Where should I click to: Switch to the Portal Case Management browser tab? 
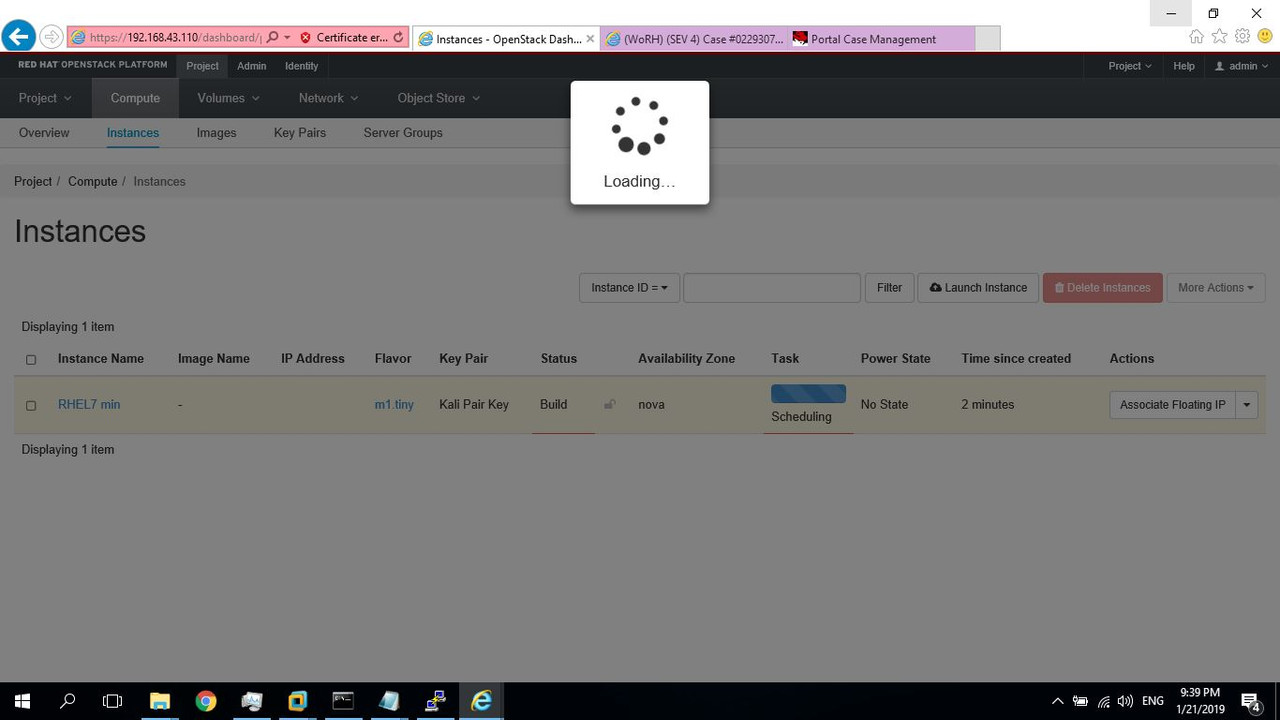(x=880, y=39)
